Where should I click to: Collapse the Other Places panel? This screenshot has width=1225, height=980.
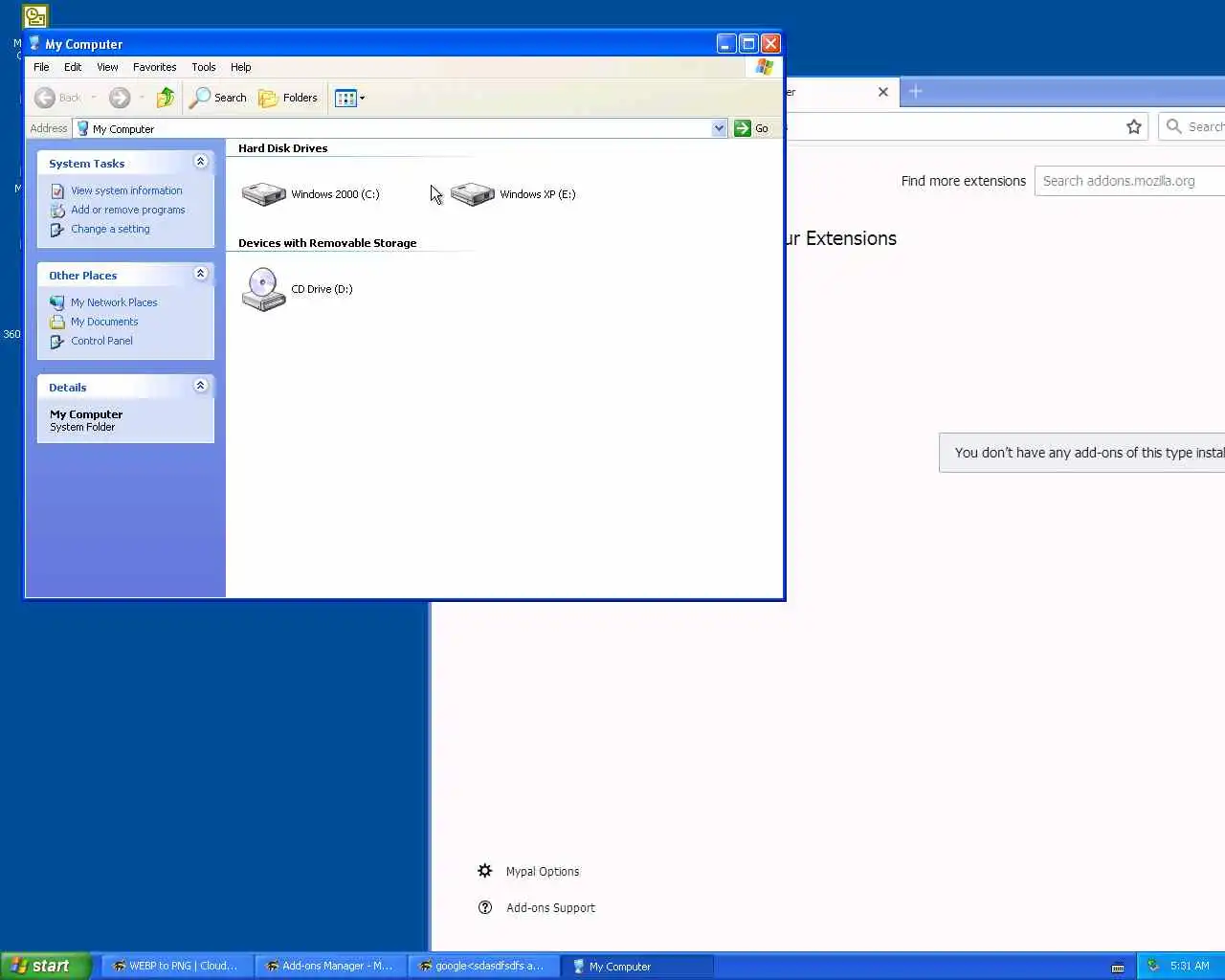point(200,274)
